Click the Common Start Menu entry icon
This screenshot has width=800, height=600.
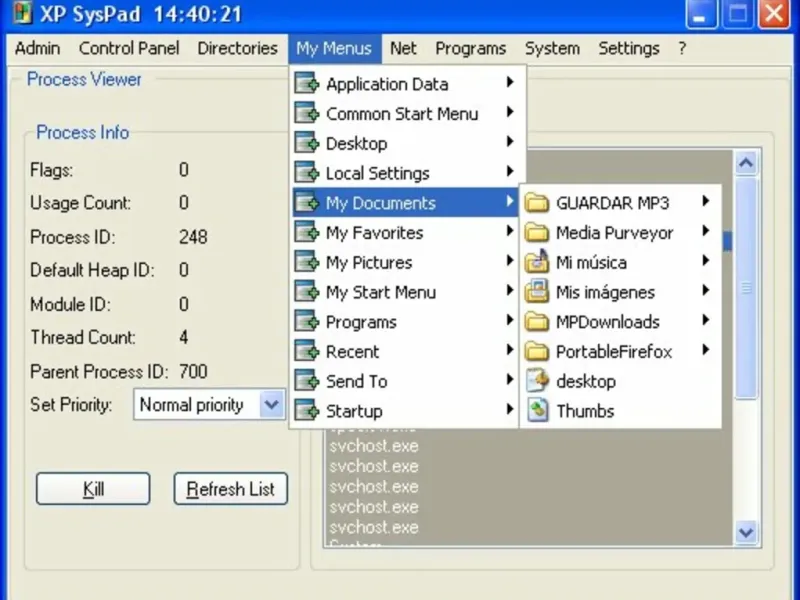307,113
